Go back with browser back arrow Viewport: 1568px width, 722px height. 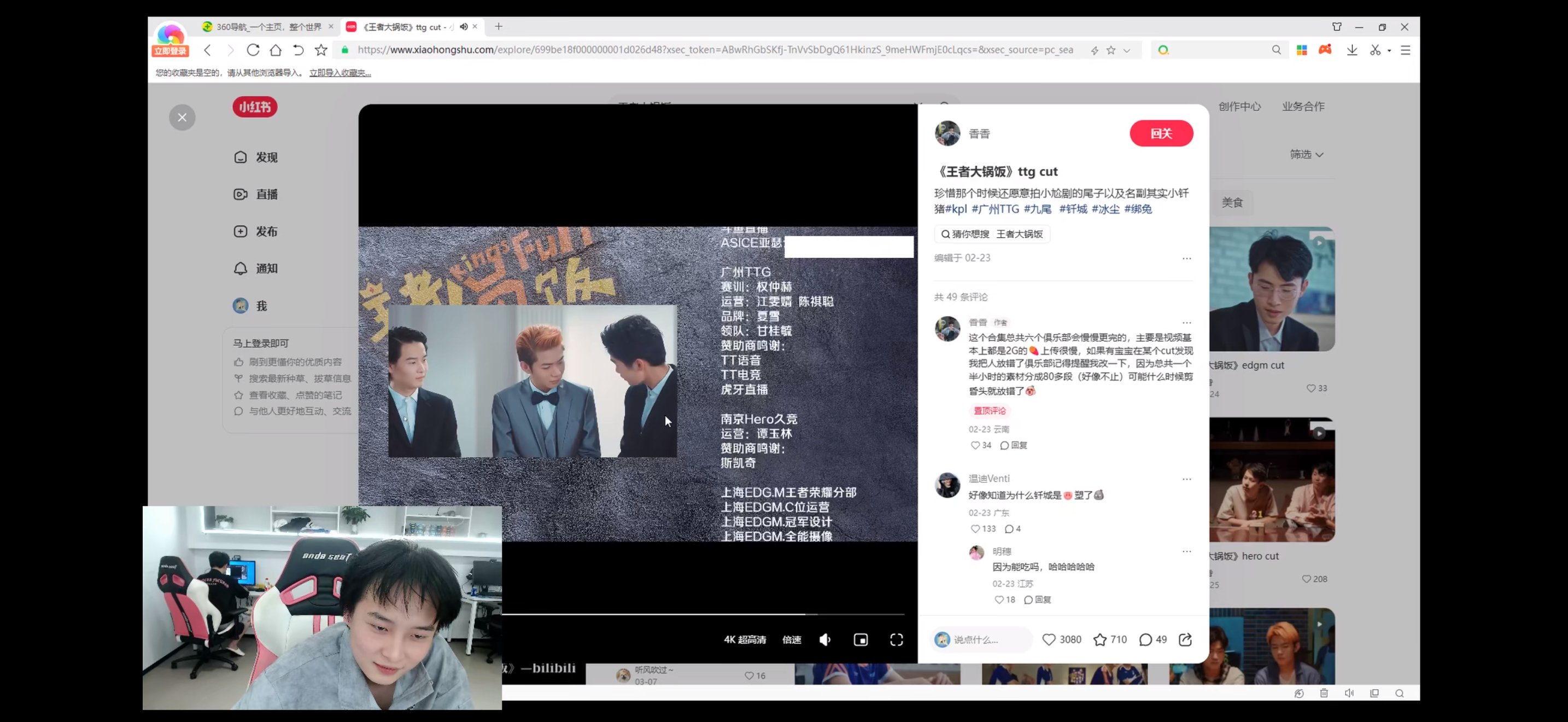tap(208, 50)
